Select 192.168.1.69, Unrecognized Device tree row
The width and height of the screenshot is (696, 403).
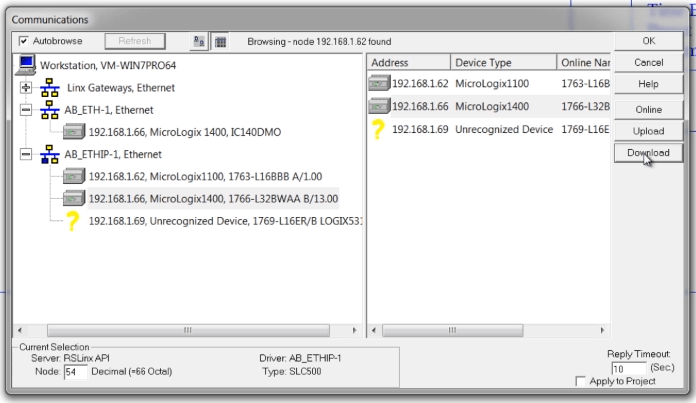[x=225, y=221]
